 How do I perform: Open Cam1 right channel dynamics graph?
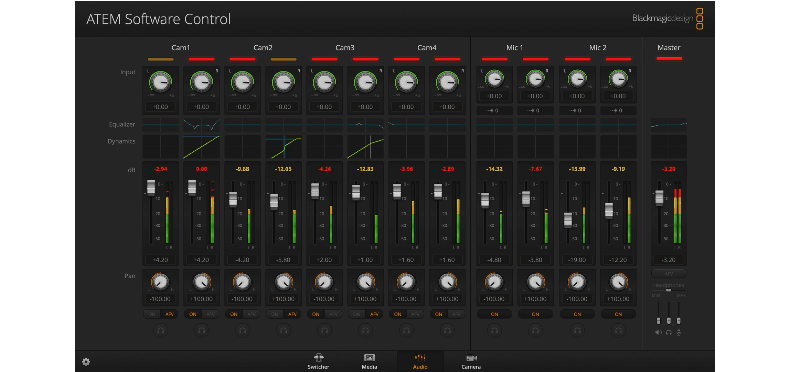pos(202,147)
